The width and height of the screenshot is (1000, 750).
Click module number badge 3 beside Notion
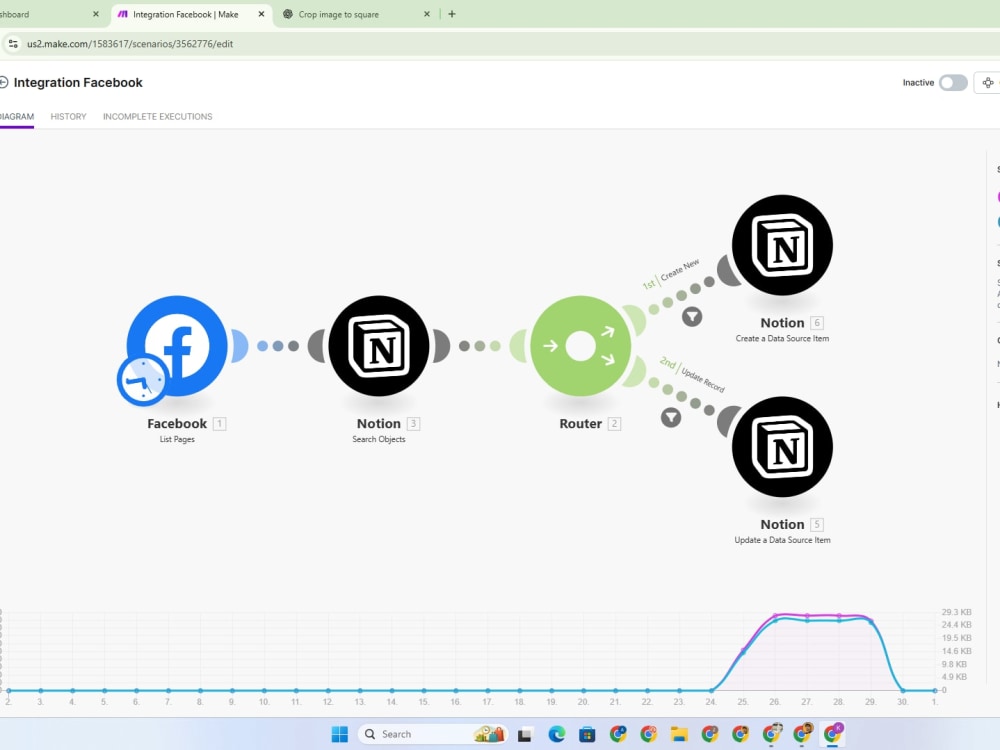(413, 423)
